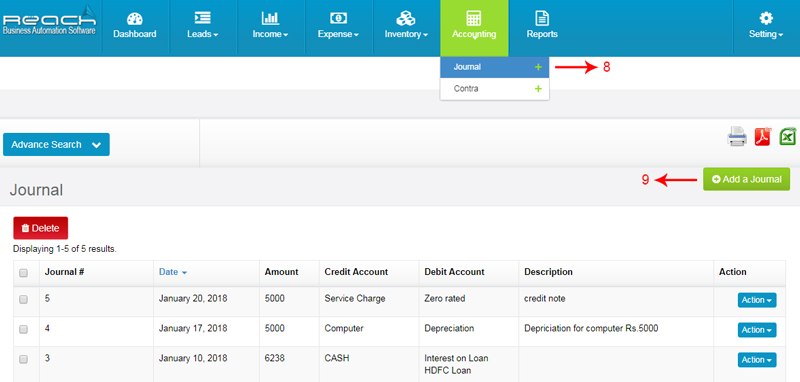Click the plus icon beside Contra
The height and width of the screenshot is (382, 800).
pos(538,89)
